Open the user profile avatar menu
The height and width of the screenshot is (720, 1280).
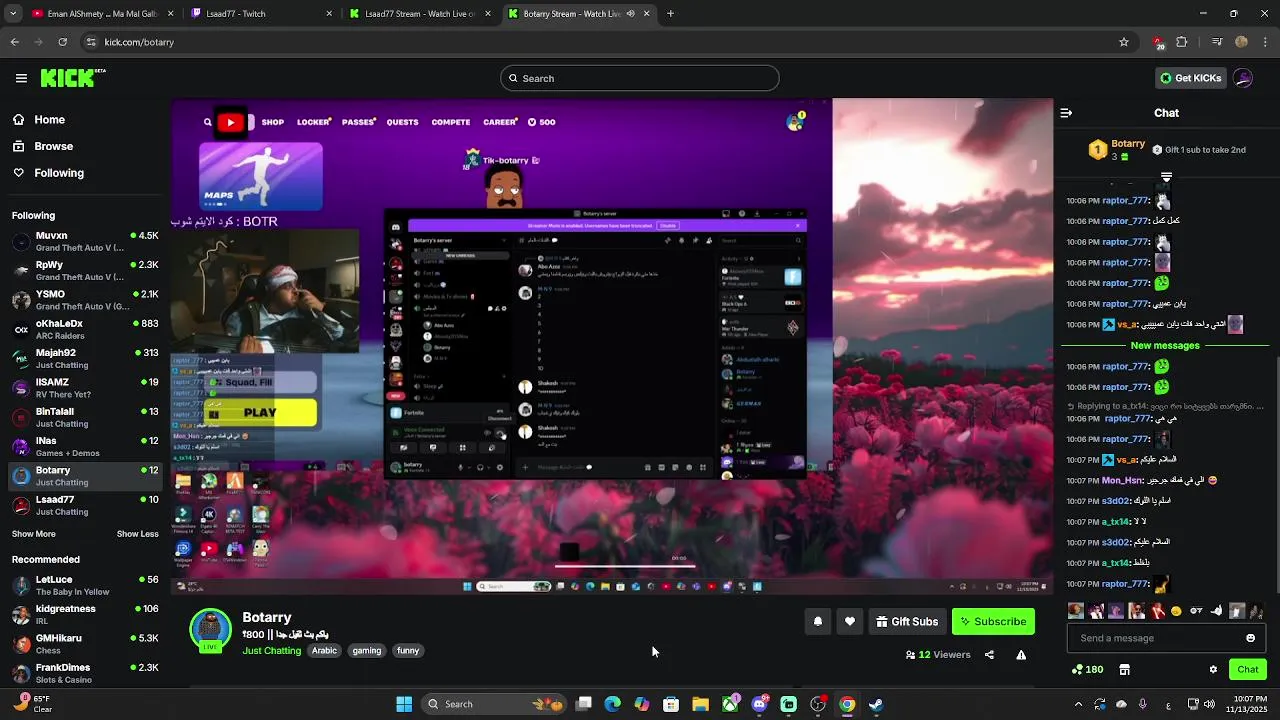click(1243, 78)
